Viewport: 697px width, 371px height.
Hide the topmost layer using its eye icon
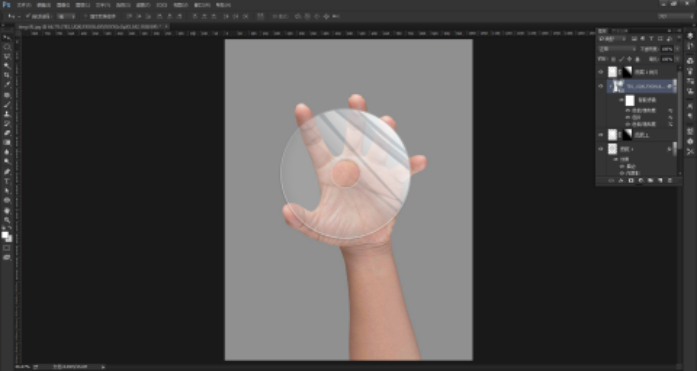click(x=601, y=72)
